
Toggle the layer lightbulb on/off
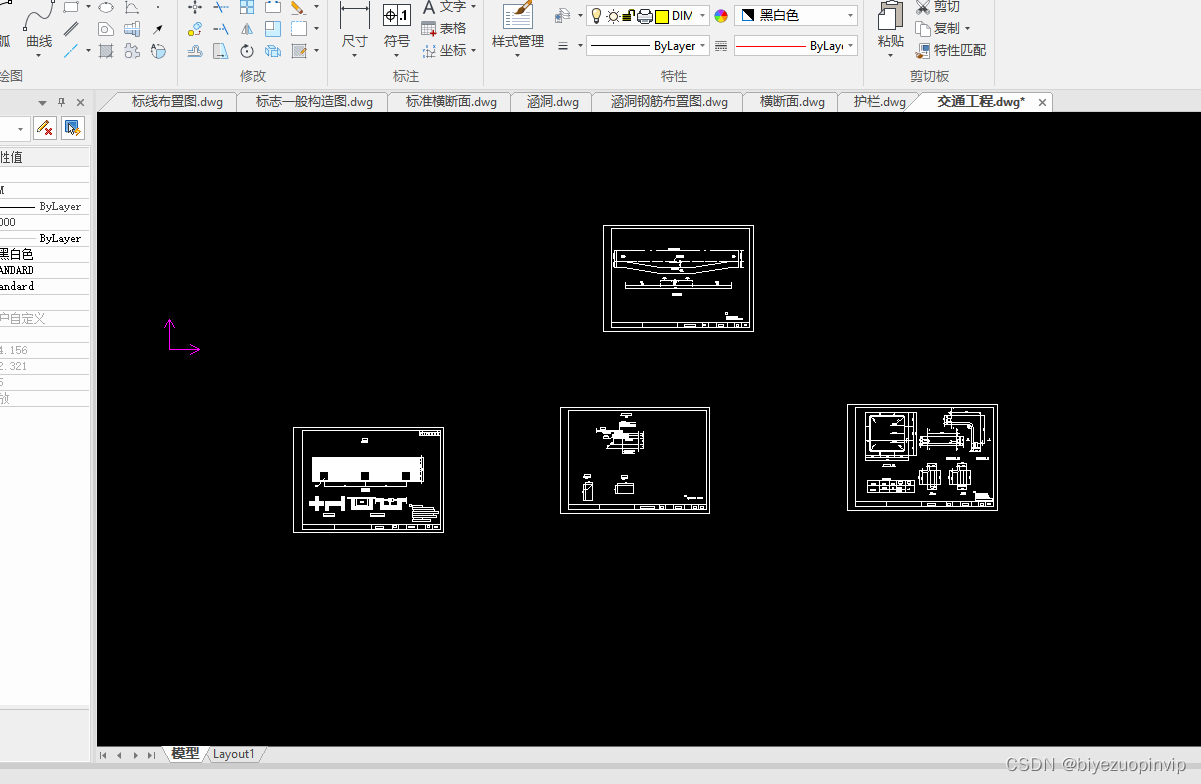(x=596, y=16)
